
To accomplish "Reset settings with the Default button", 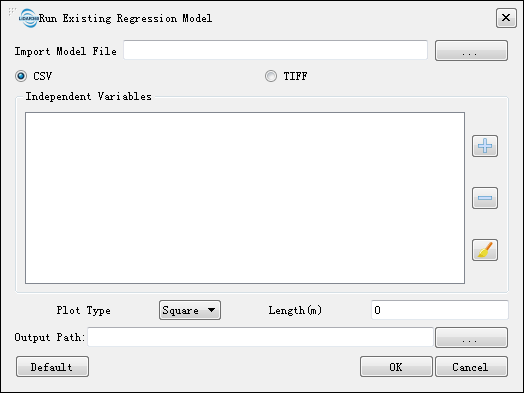I will click(52, 367).
